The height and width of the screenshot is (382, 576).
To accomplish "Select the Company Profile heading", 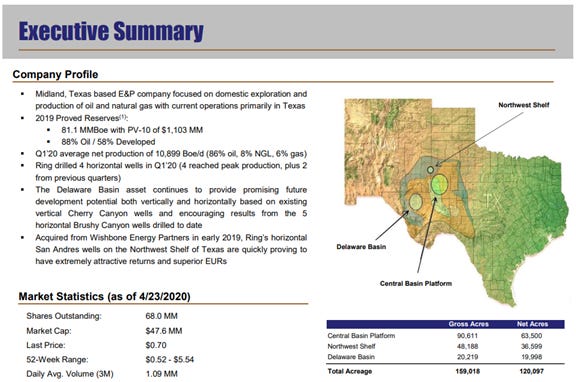I will (55, 75).
